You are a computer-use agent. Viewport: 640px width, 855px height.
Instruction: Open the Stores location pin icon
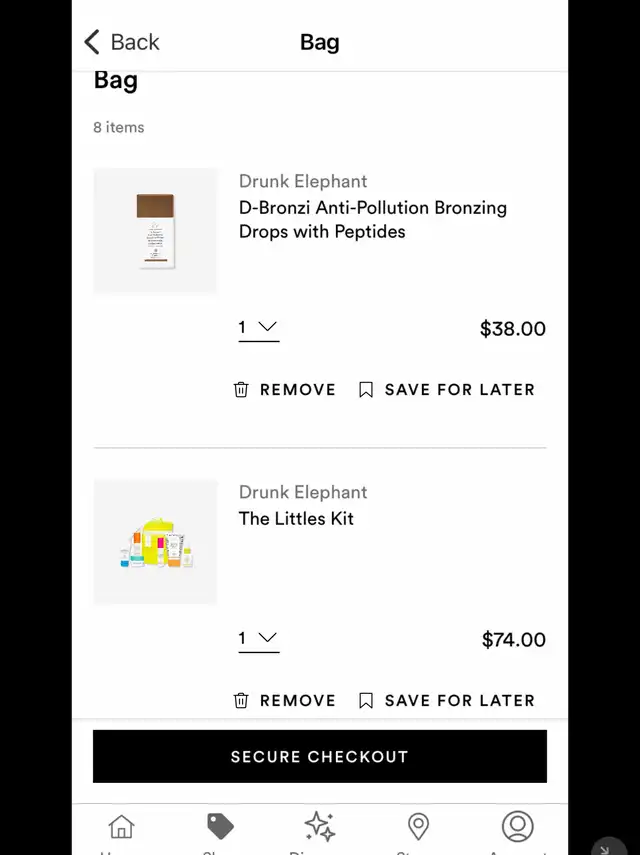click(418, 826)
